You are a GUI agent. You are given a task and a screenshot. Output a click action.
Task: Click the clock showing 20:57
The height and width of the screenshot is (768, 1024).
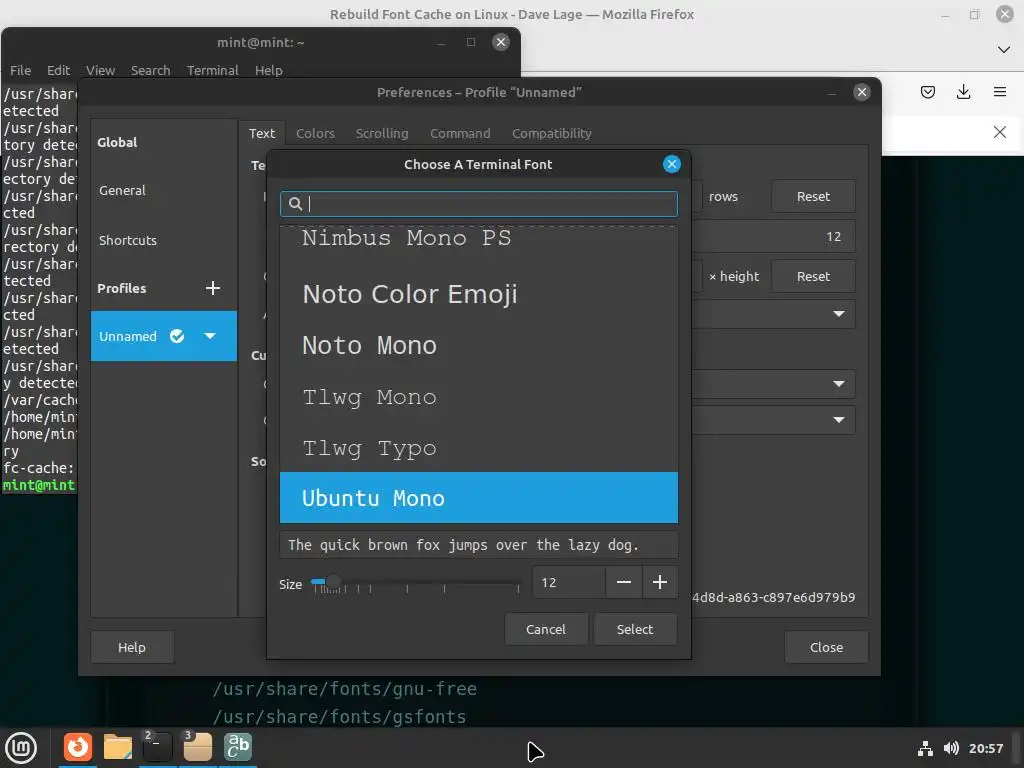(x=985, y=748)
